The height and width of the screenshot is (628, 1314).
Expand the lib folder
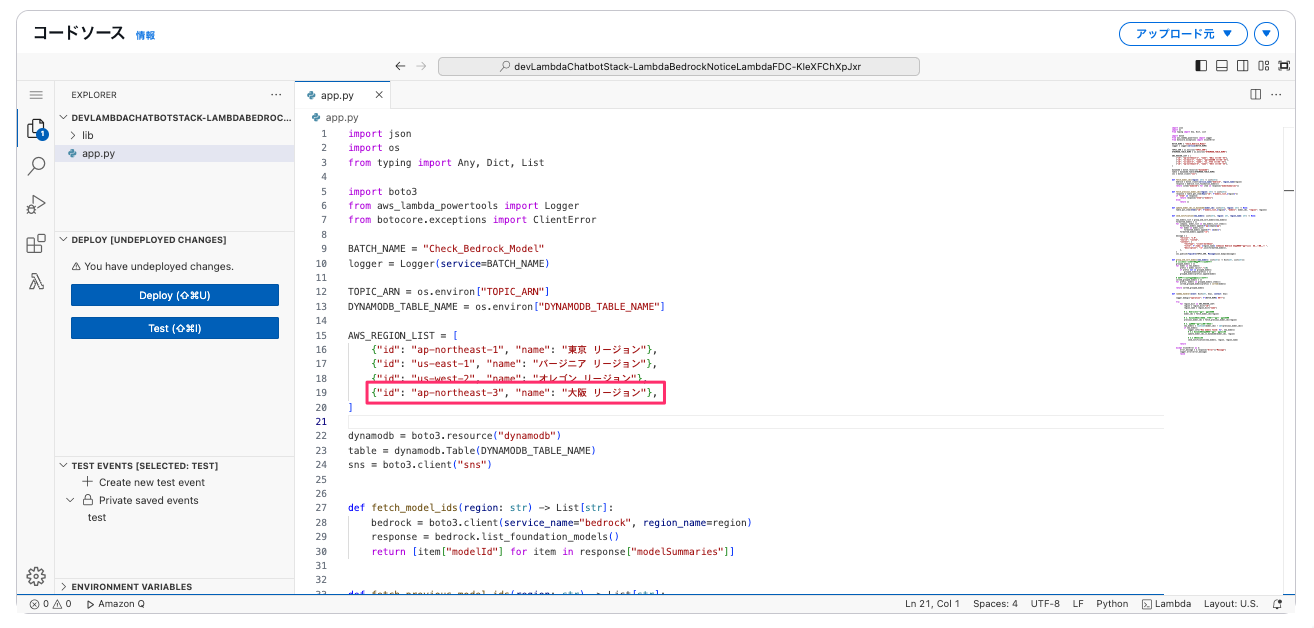coord(175,135)
